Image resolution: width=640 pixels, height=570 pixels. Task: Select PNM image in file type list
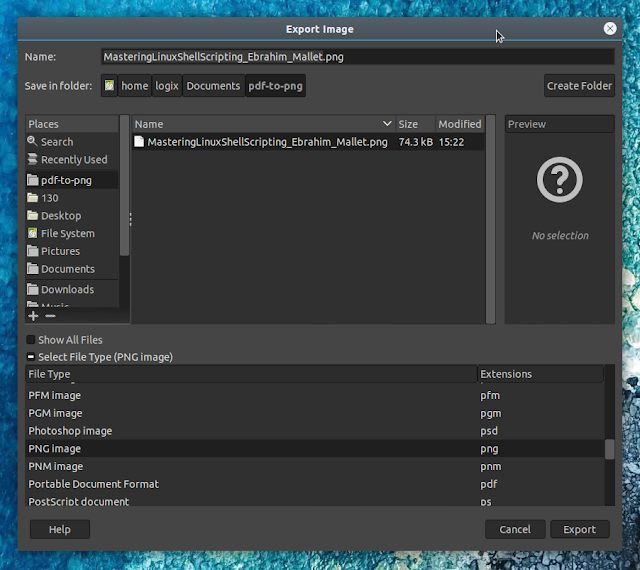(x=55, y=466)
